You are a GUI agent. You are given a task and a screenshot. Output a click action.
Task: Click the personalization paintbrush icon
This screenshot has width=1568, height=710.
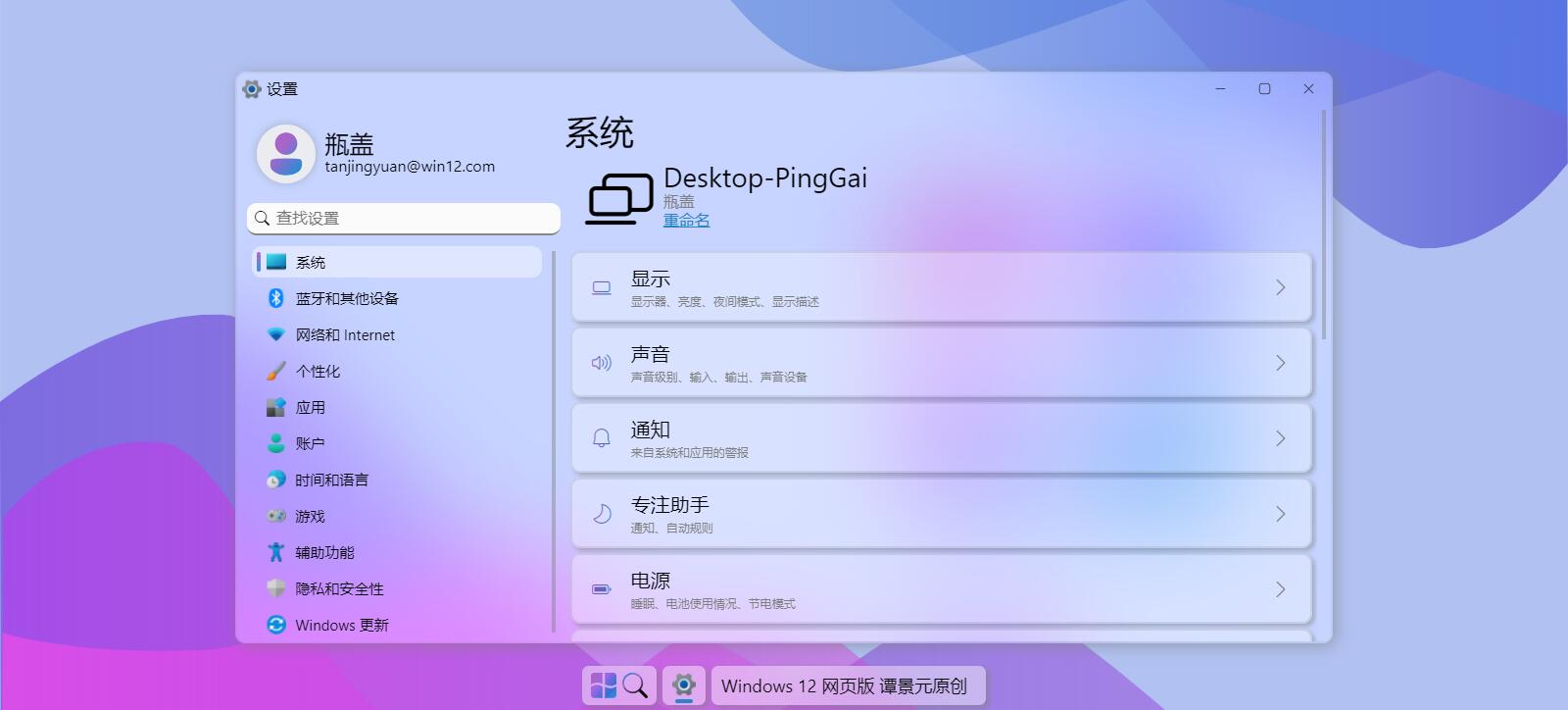pyautogui.click(x=276, y=371)
